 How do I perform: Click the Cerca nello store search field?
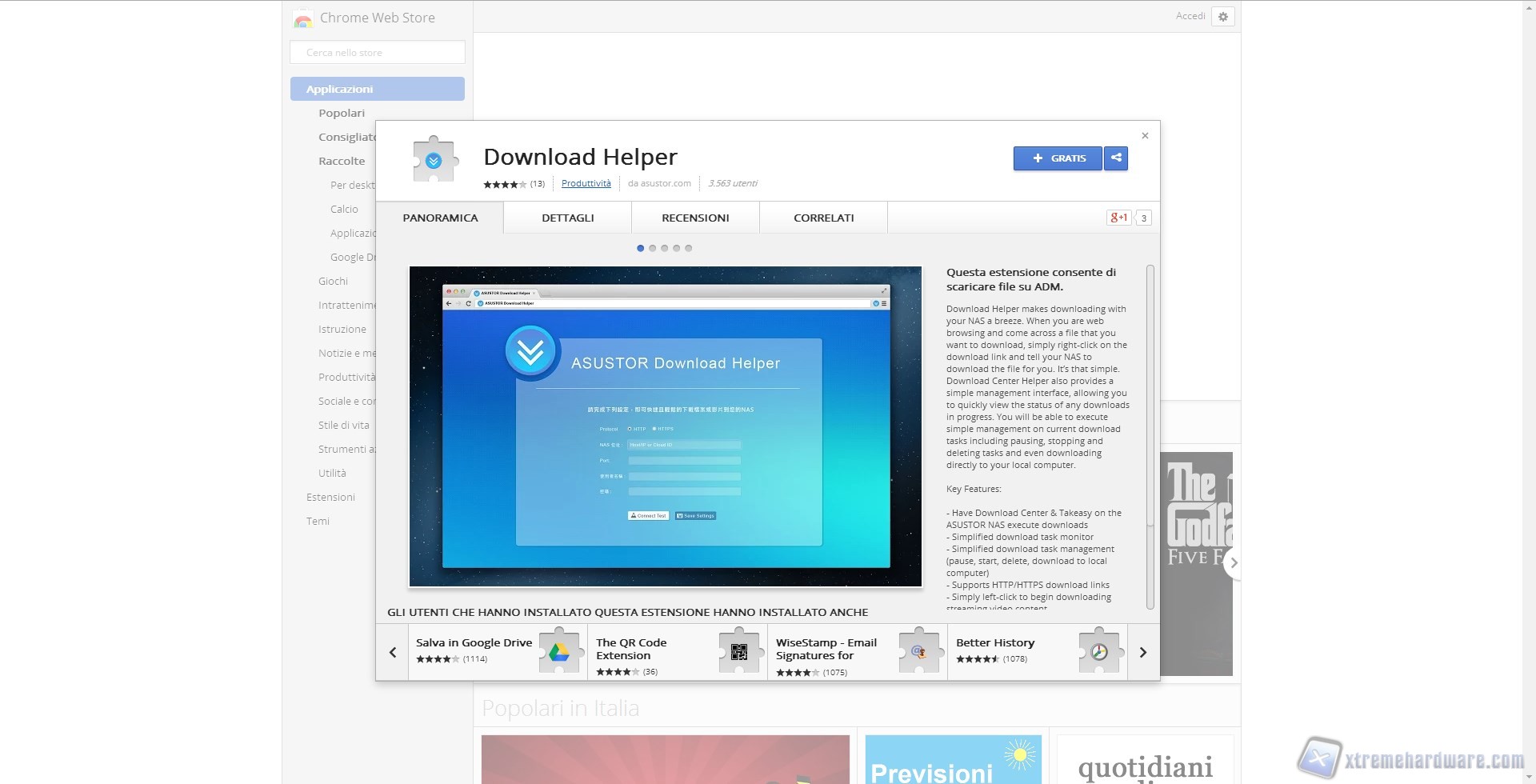[x=378, y=53]
